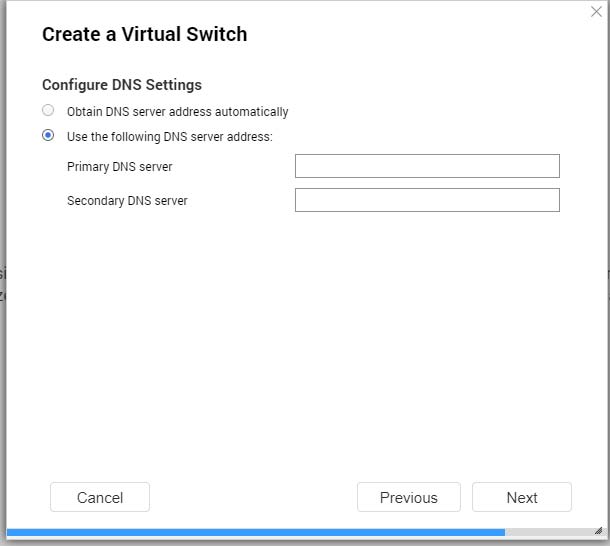Click the "Configure DNS Settings" section heading
The height and width of the screenshot is (546, 610).
click(x=121, y=85)
